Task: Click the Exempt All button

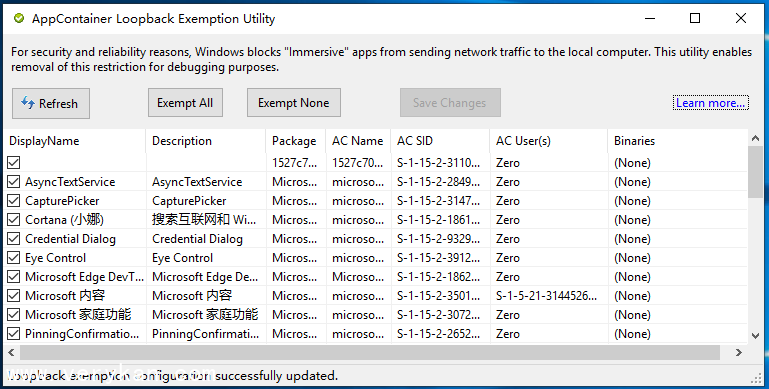Action: 185,103
